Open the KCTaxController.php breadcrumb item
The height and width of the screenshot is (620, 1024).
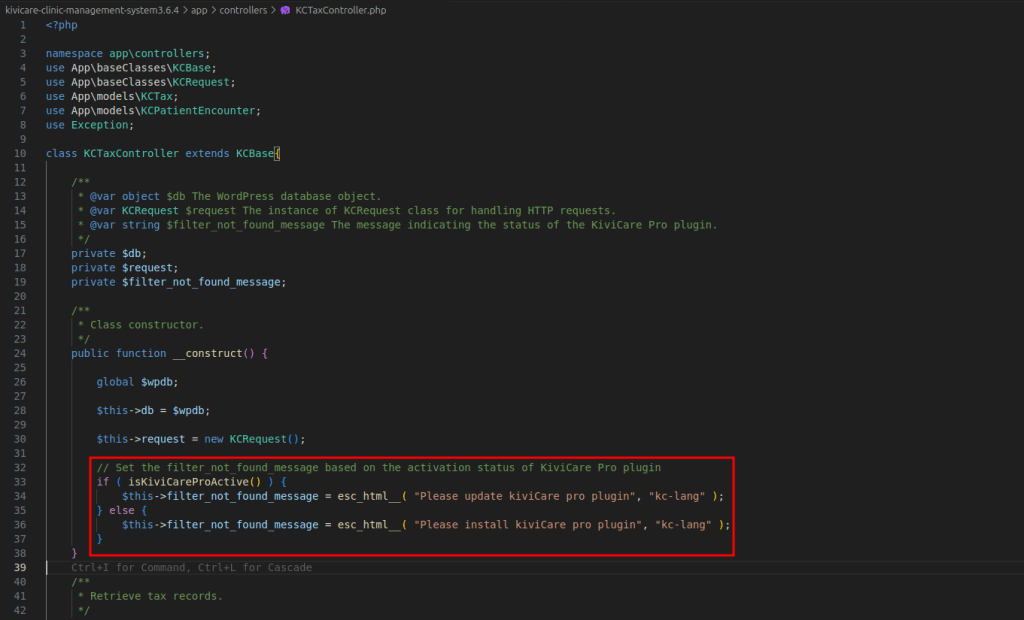tap(340, 10)
